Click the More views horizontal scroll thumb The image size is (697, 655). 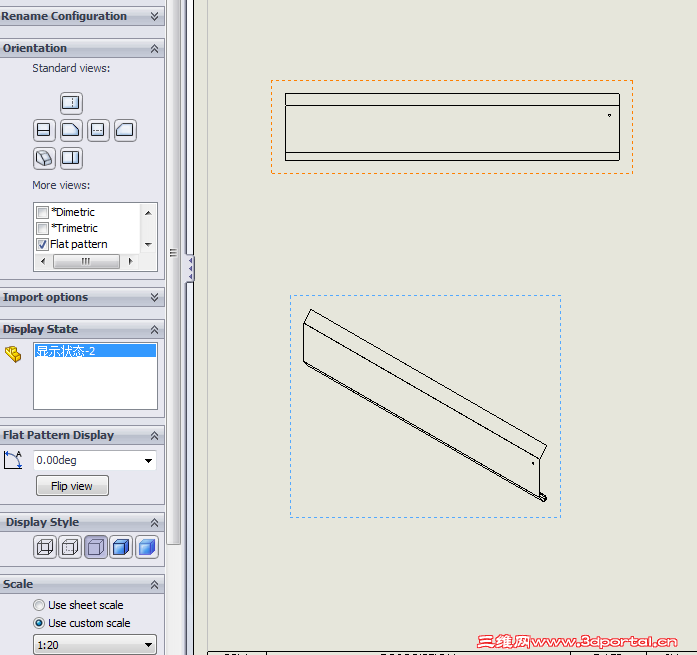tap(86, 261)
